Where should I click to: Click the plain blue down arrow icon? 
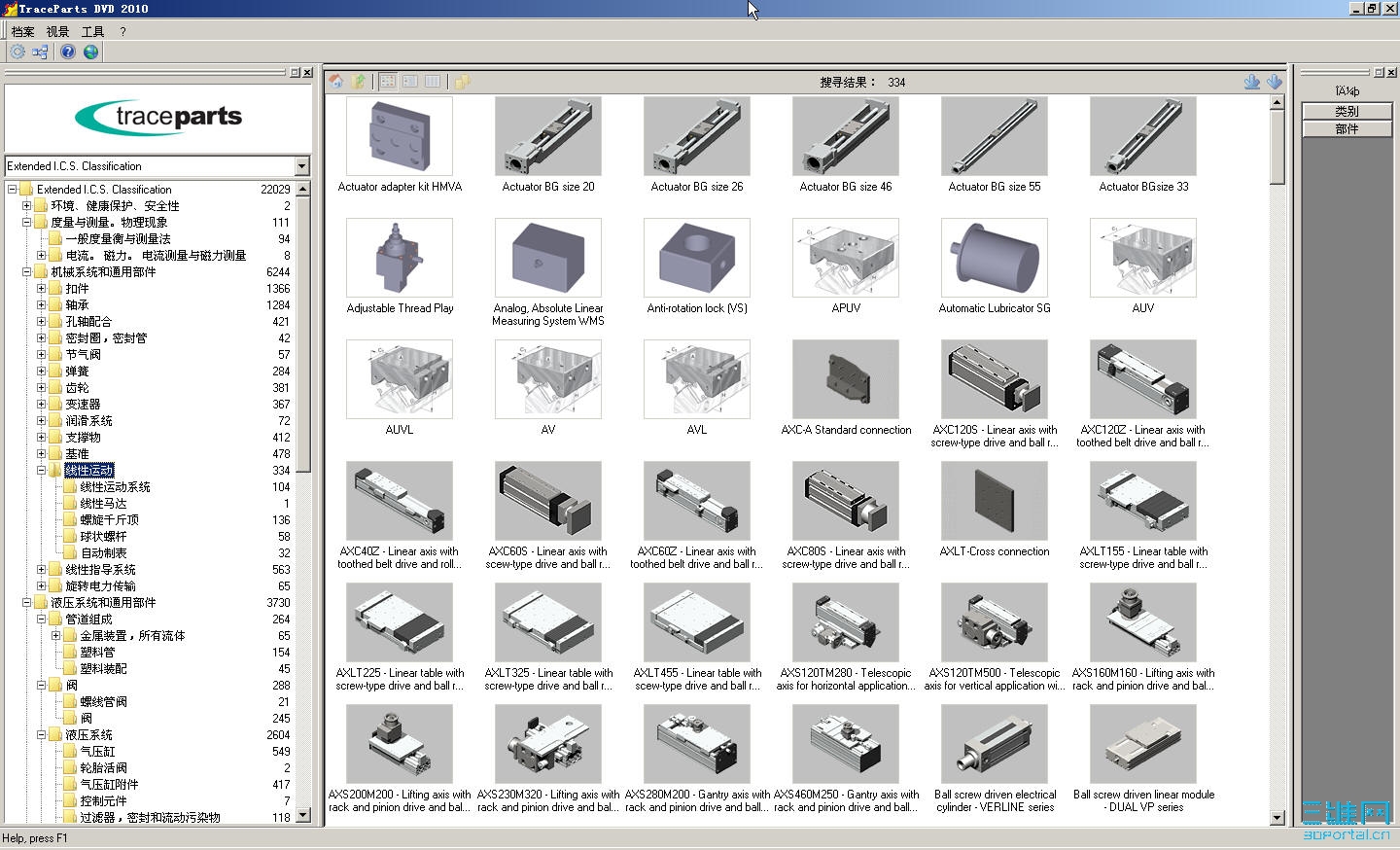(x=1275, y=82)
